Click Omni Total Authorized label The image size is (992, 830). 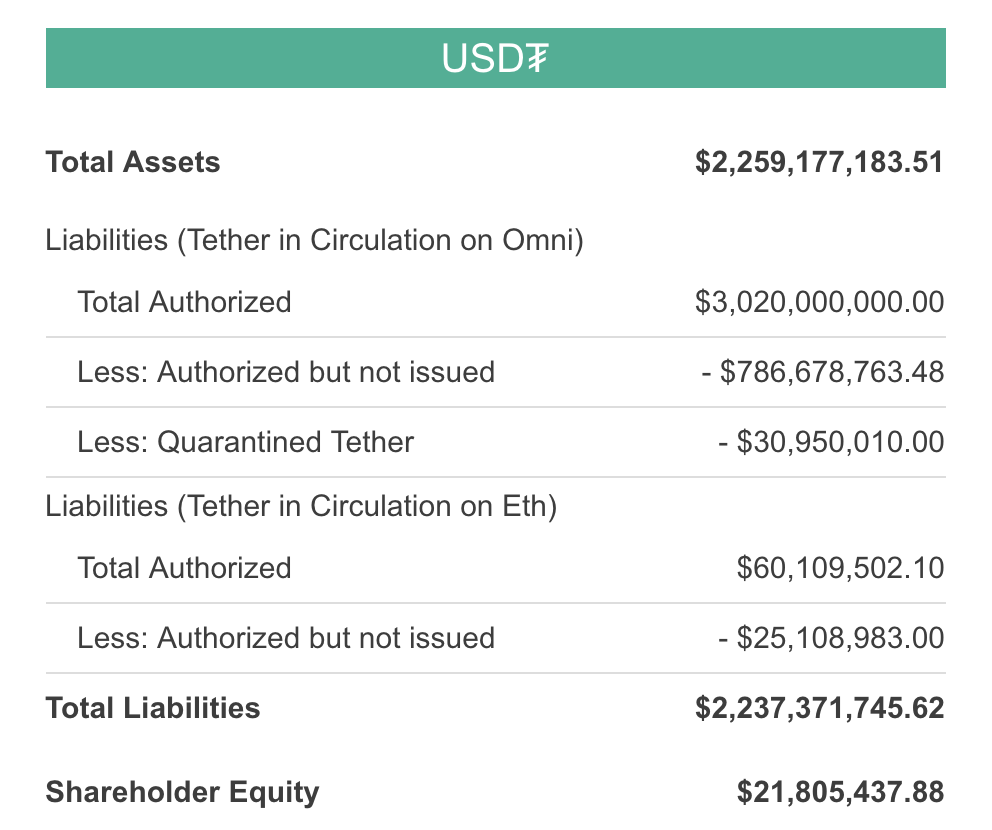[184, 302]
